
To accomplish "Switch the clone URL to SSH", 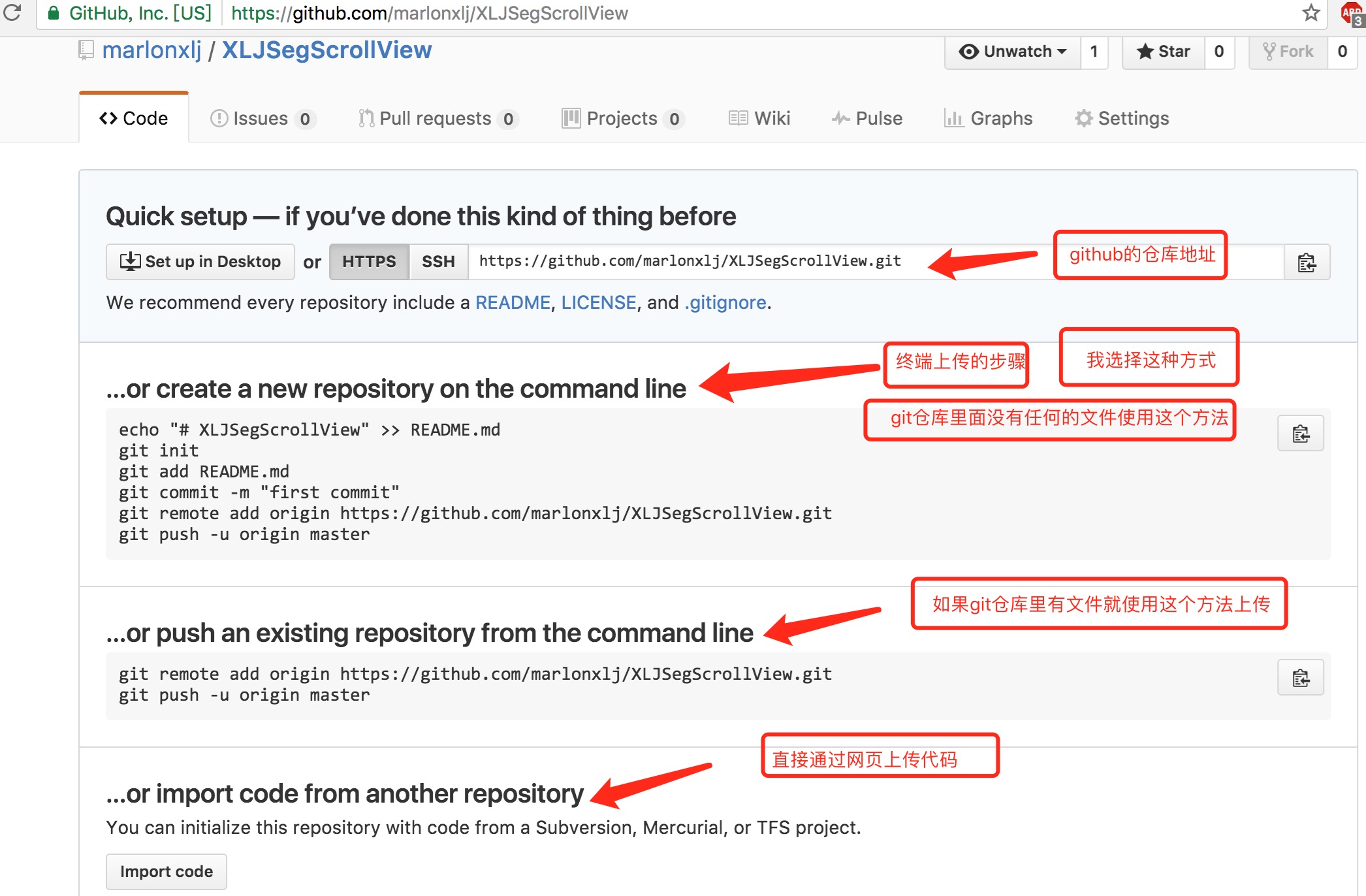I will tap(438, 262).
